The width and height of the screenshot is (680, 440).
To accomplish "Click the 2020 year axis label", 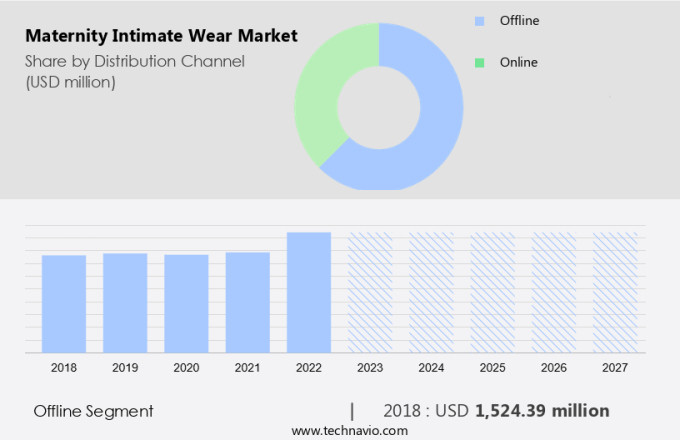I will (186, 368).
